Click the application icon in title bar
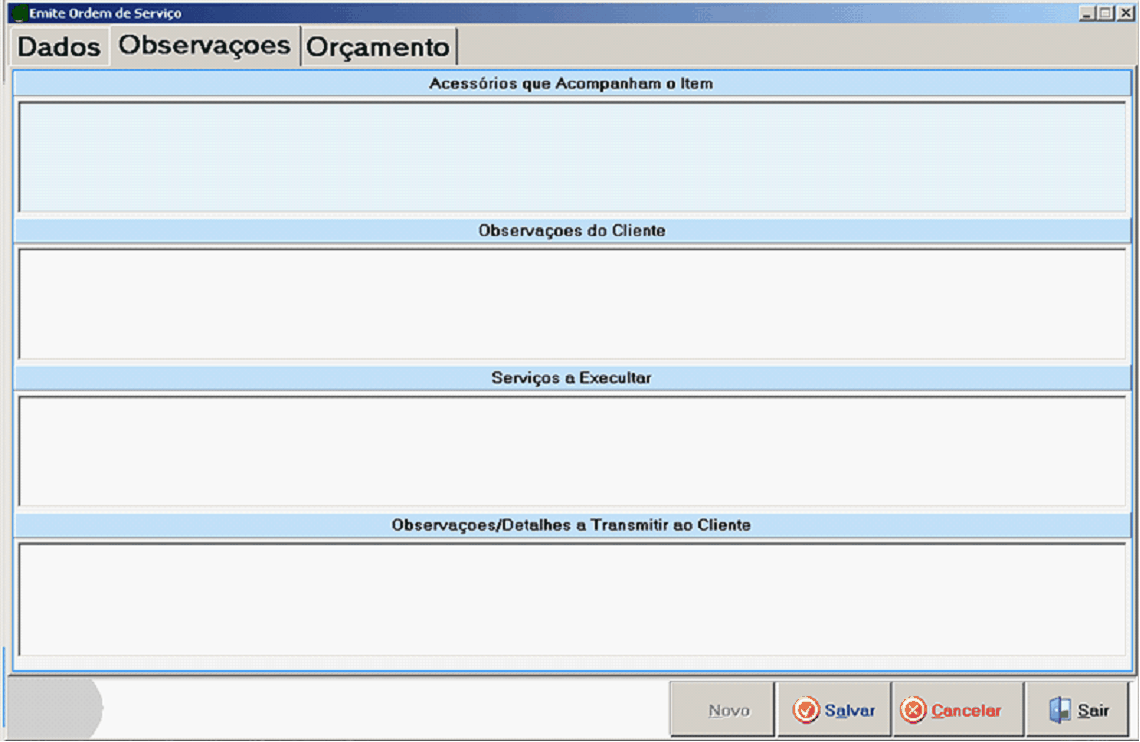This screenshot has height=742, width=1140. pos(17,14)
